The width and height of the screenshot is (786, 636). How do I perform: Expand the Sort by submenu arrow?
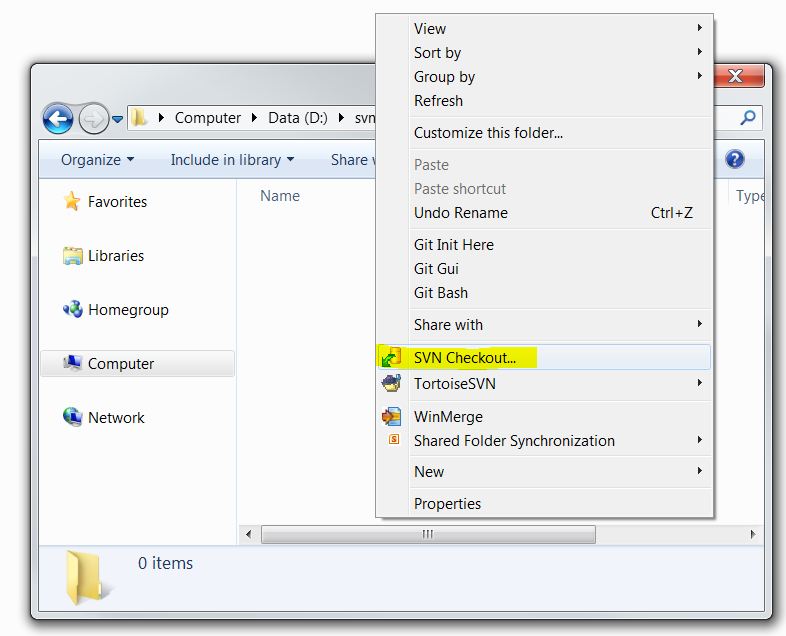tap(700, 52)
